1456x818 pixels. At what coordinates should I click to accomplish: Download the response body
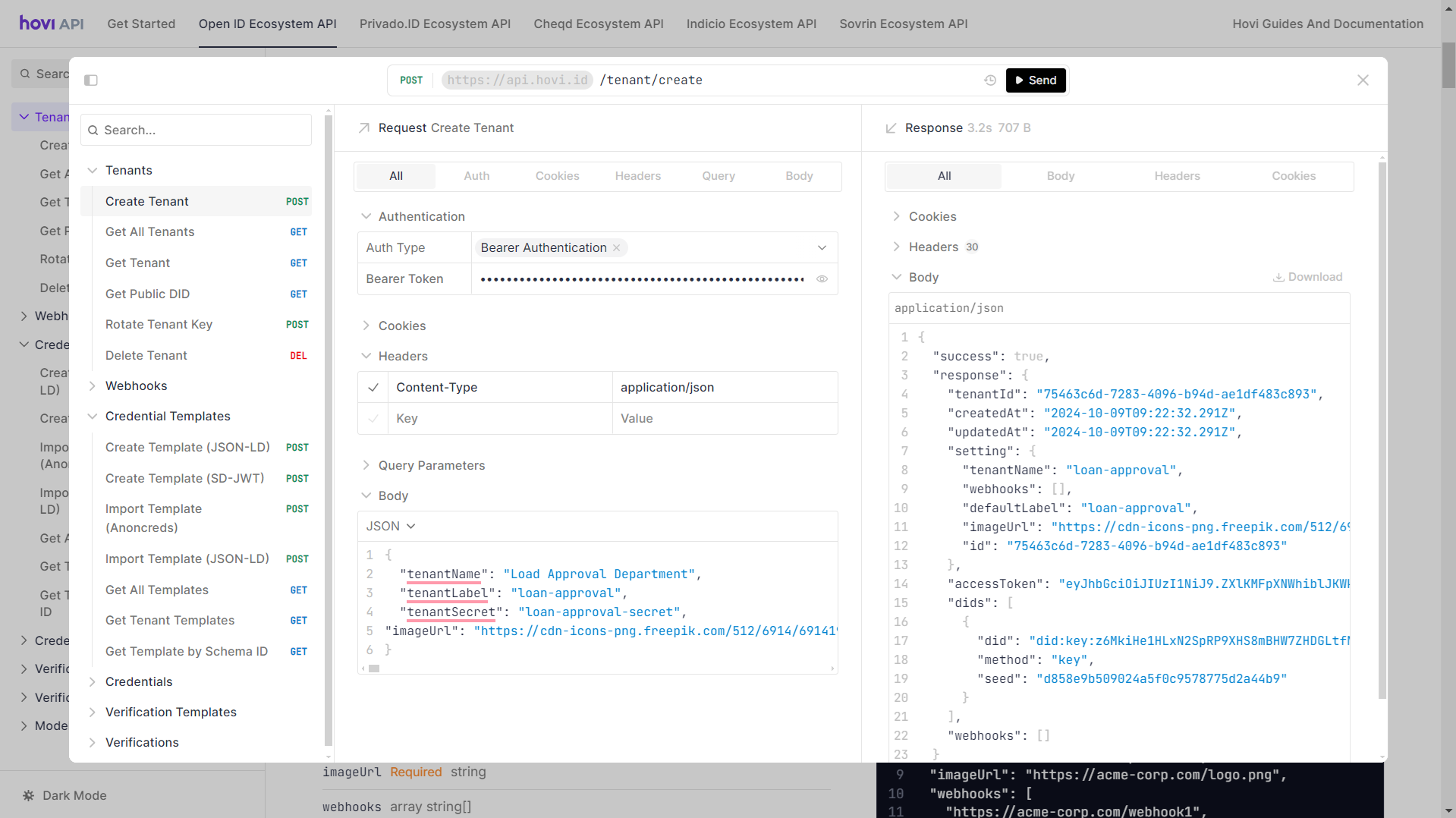(x=1307, y=277)
